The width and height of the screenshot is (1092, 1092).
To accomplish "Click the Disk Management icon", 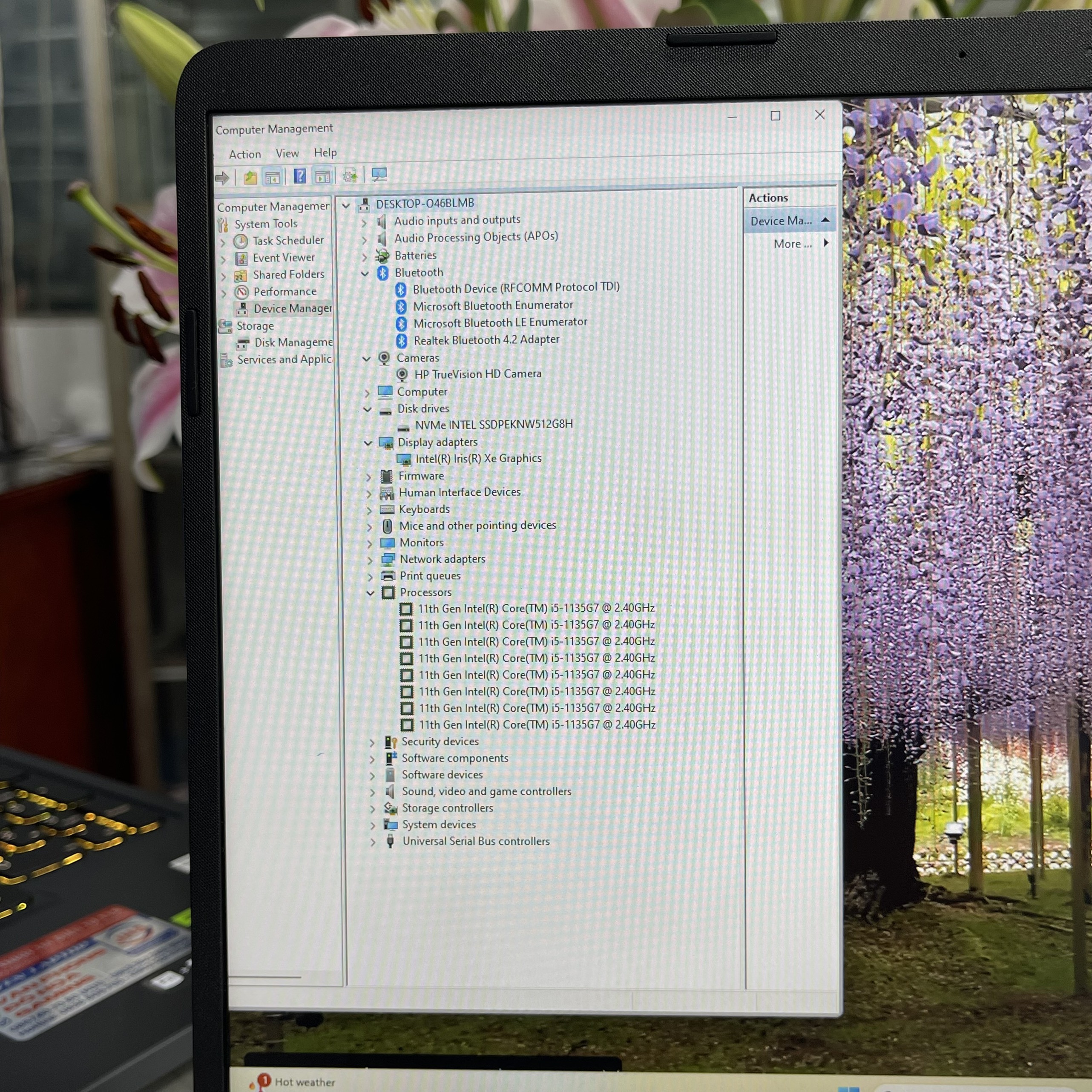I will tap(243, 344).
